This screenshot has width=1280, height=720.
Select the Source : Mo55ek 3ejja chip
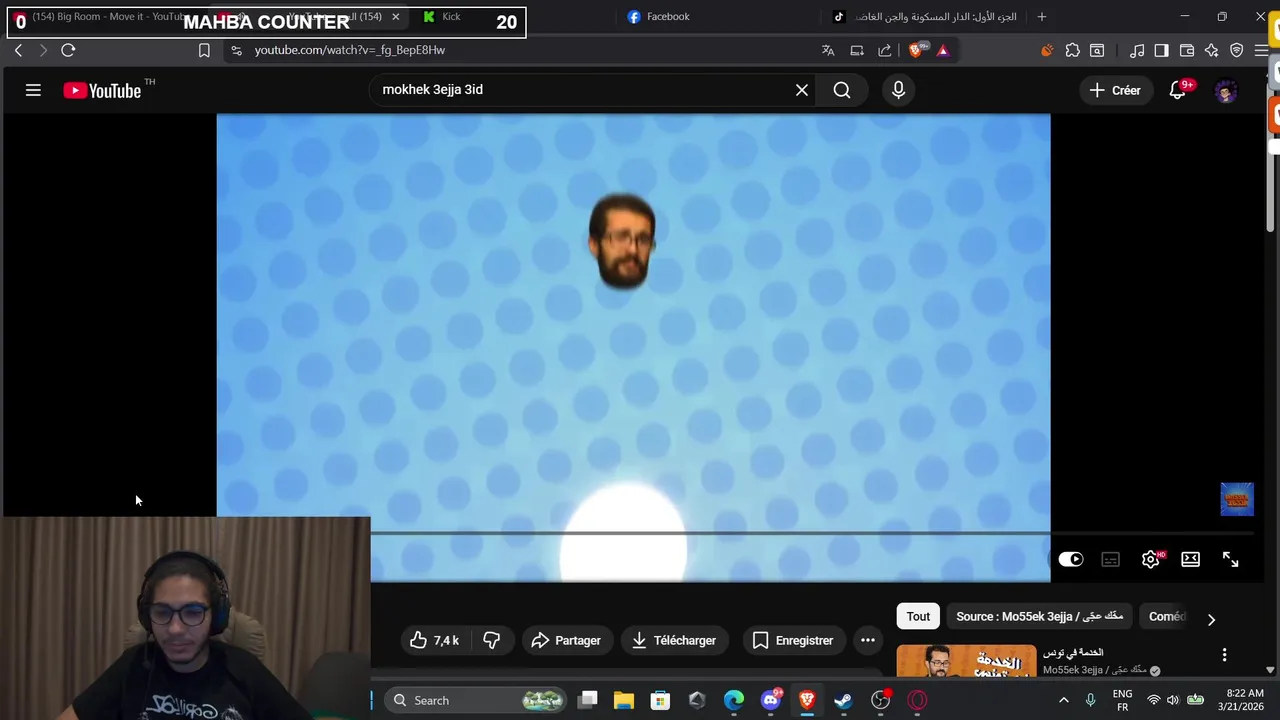pyautogui.click(x=1039, y=617)
